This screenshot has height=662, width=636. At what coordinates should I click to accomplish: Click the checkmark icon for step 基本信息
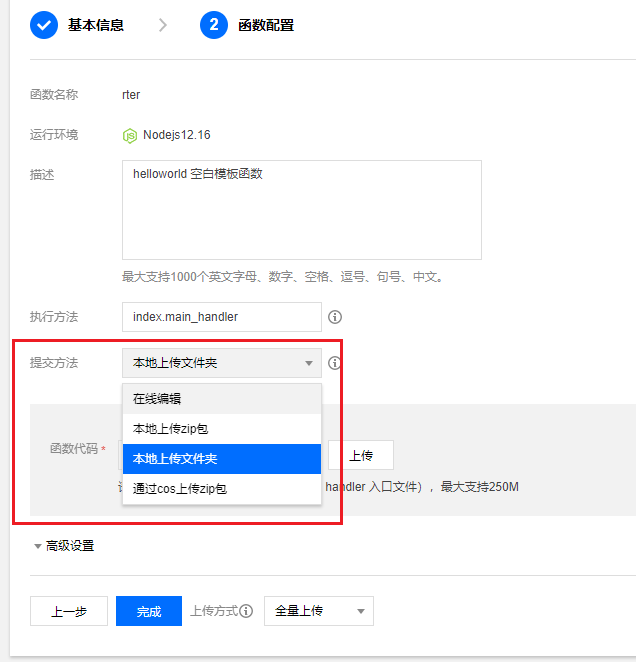pos(44,25)
